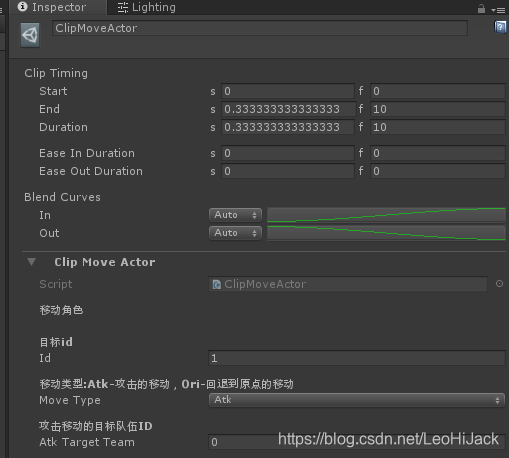This screenshot has width=509, height=458.
Task: Click the Script label
Action: pos(56,284)
